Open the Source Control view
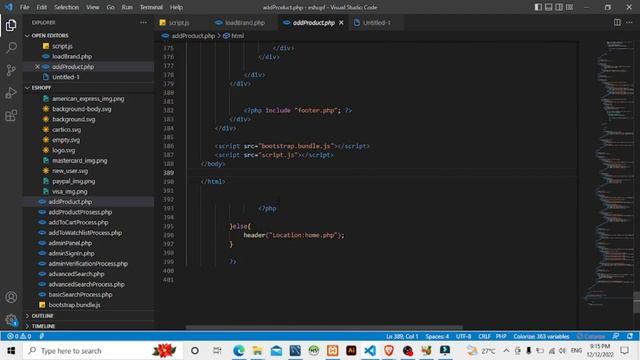 pos(11,70)
